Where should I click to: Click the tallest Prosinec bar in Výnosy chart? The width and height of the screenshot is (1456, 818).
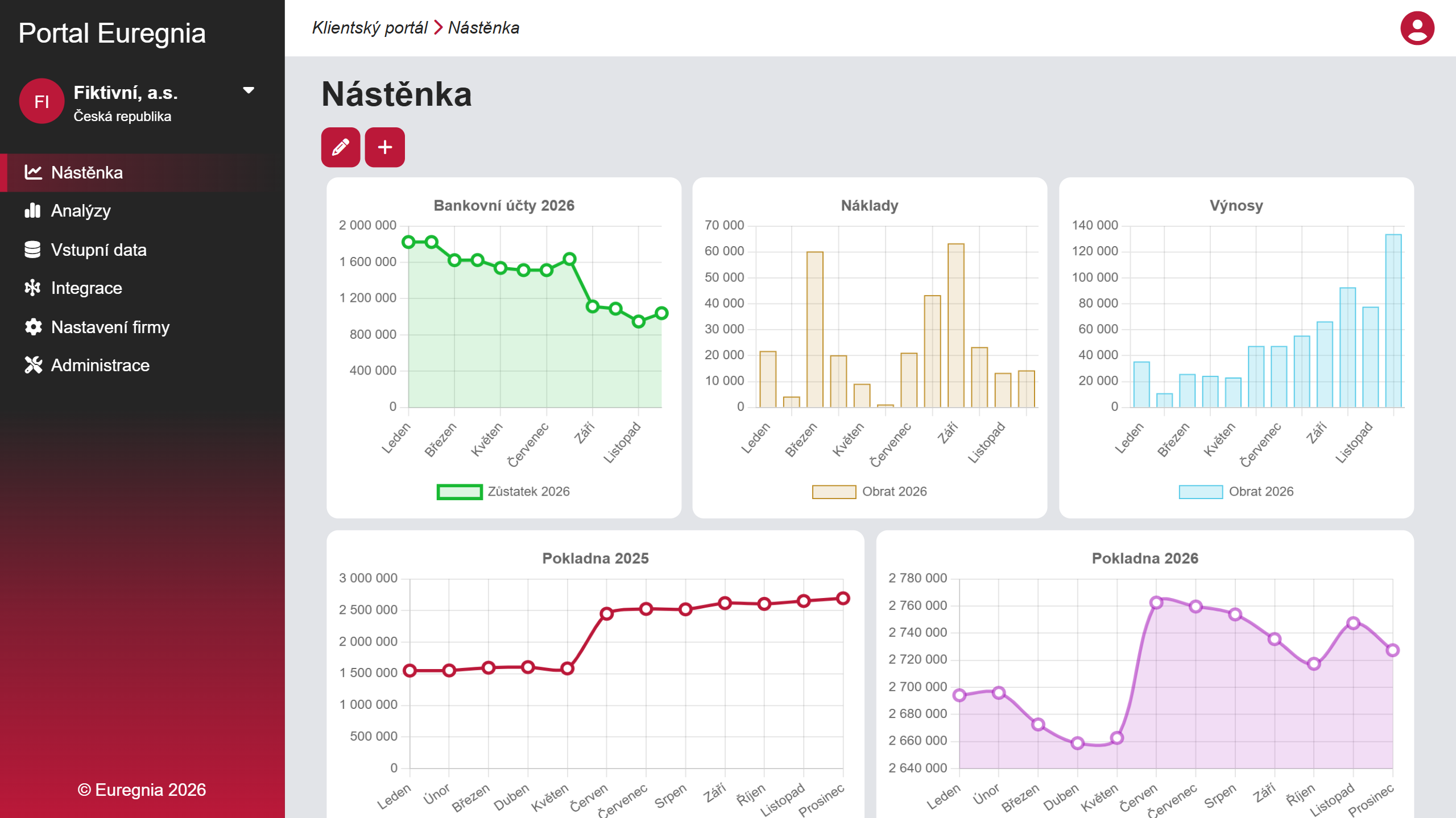(x=1393, y=321)
